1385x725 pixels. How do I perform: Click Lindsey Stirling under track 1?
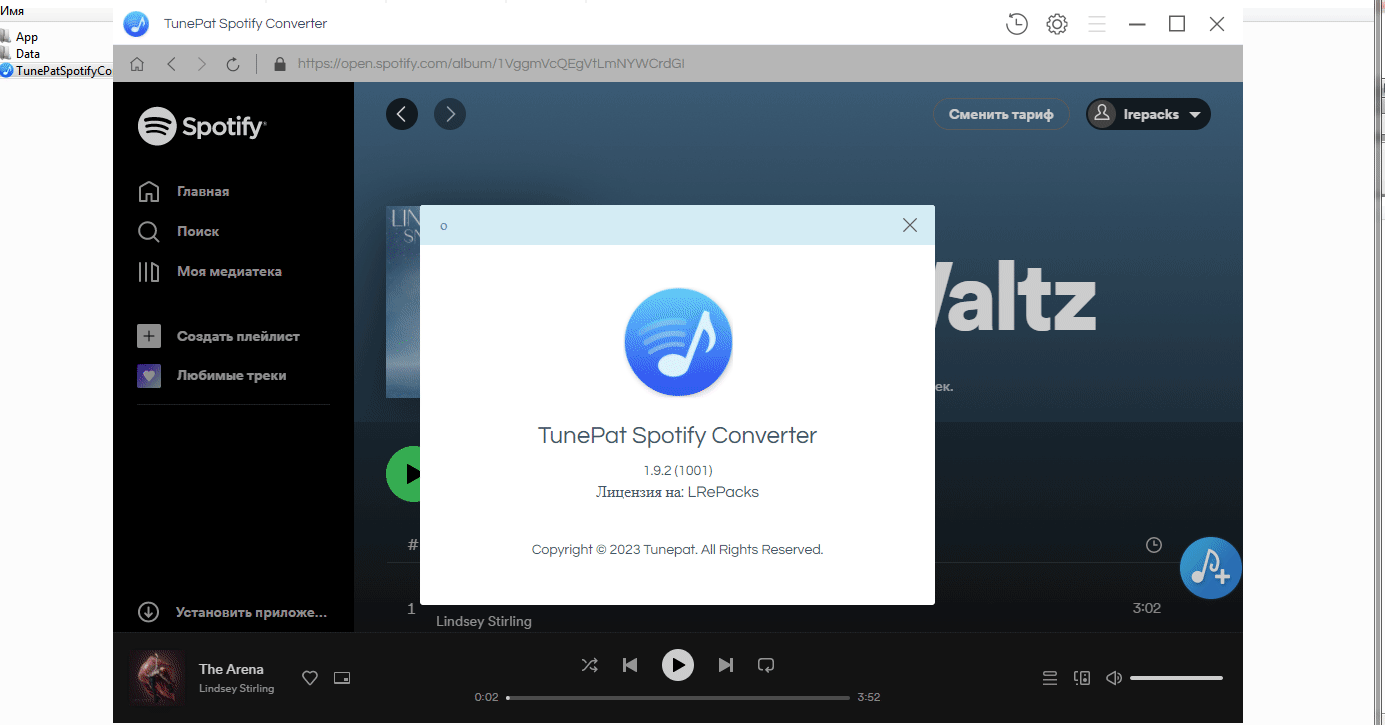click(484, 621)
